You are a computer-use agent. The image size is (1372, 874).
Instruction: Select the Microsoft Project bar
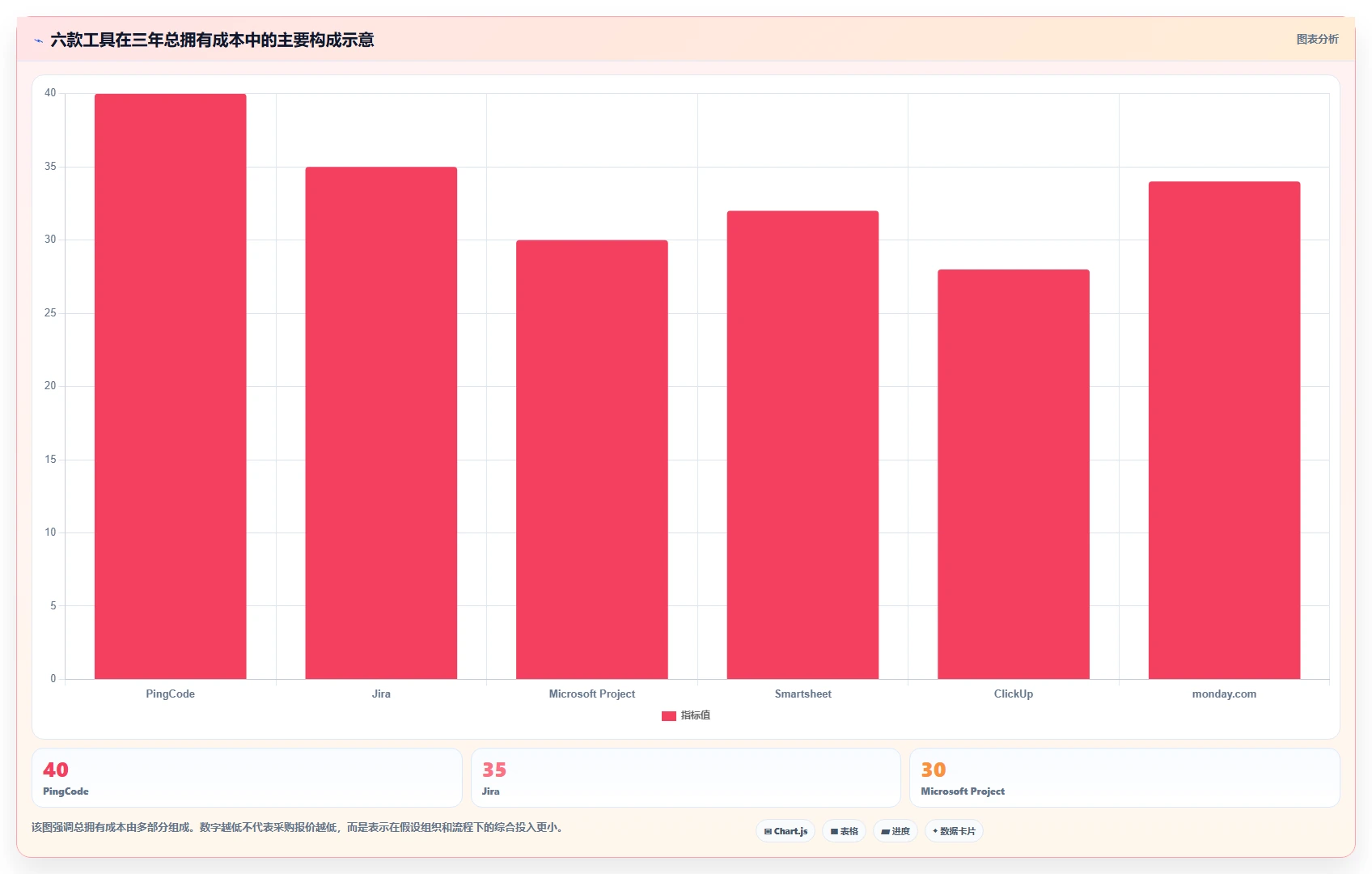[x=591, y=460]
